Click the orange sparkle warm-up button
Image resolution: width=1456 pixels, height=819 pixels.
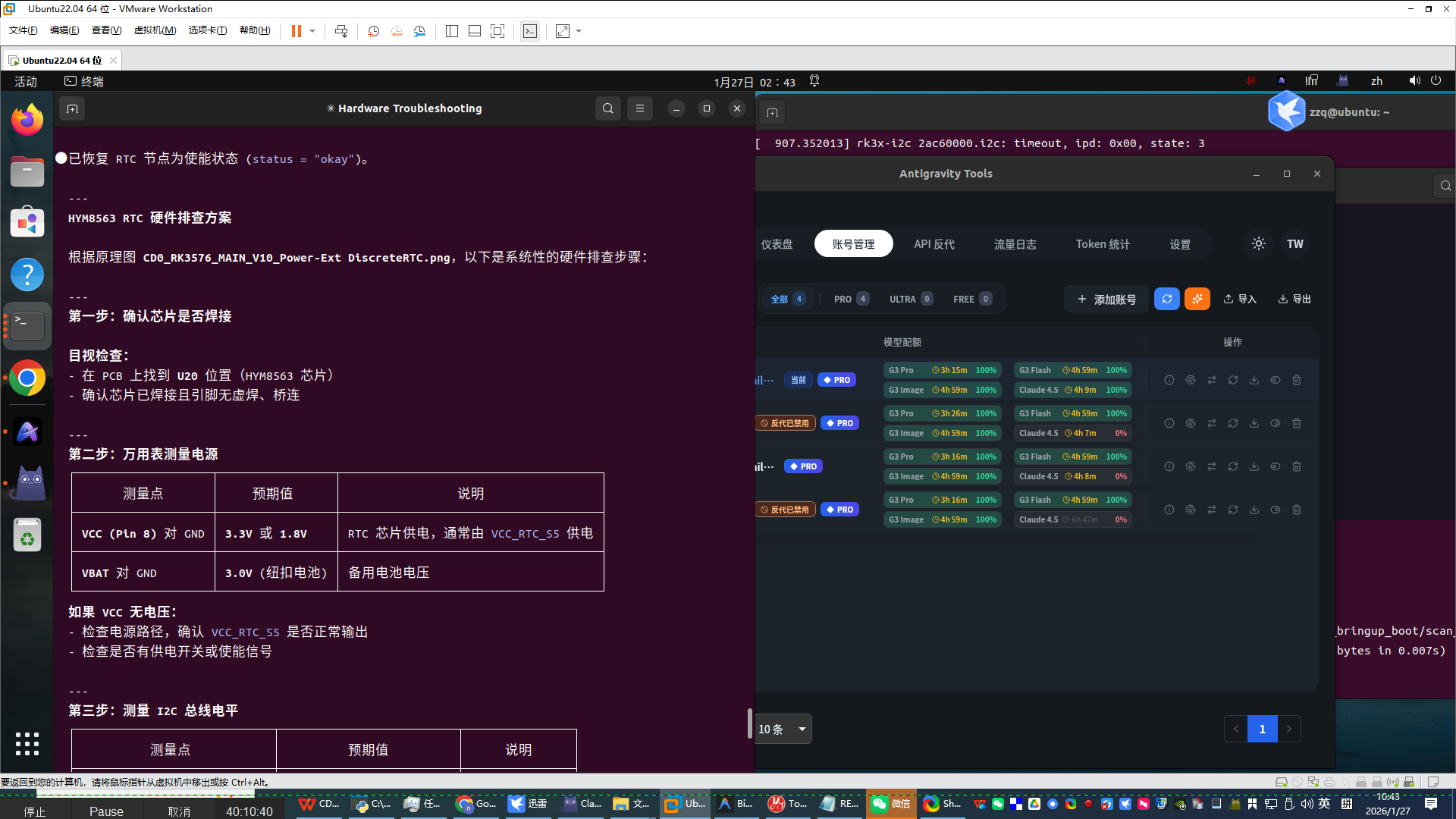[1197, 299]
